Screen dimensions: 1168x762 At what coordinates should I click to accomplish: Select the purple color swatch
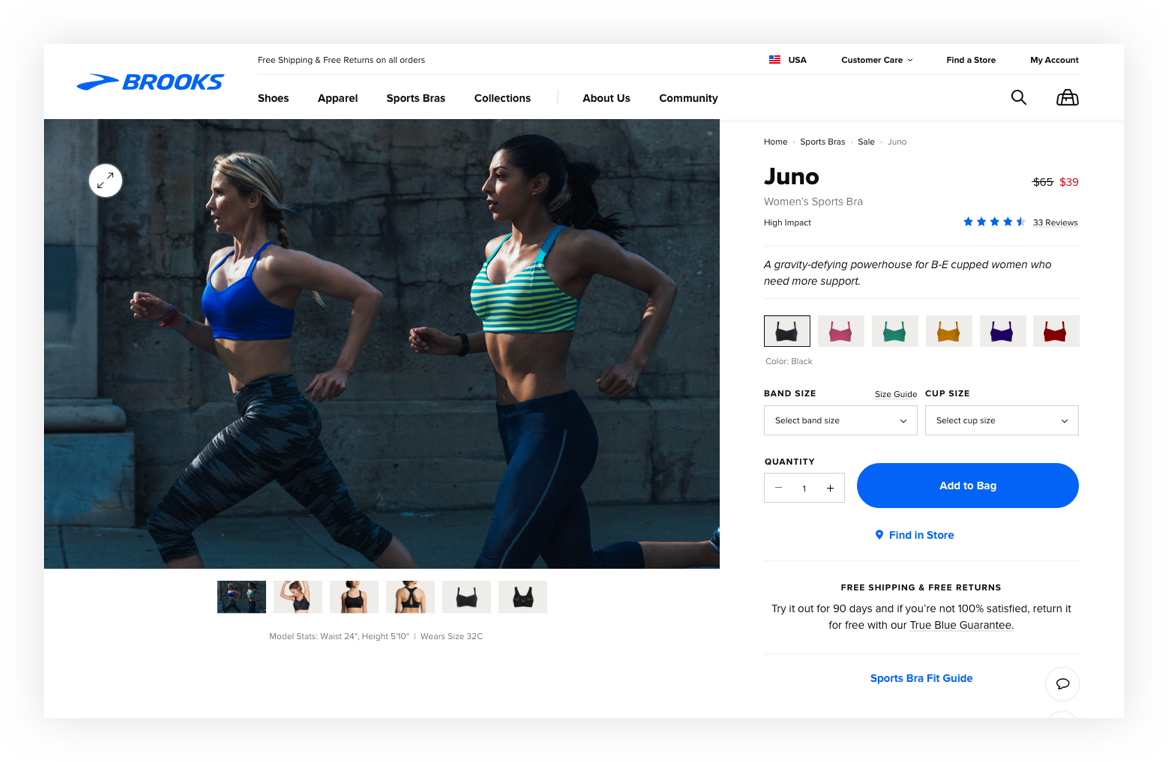pos(1002,331)
